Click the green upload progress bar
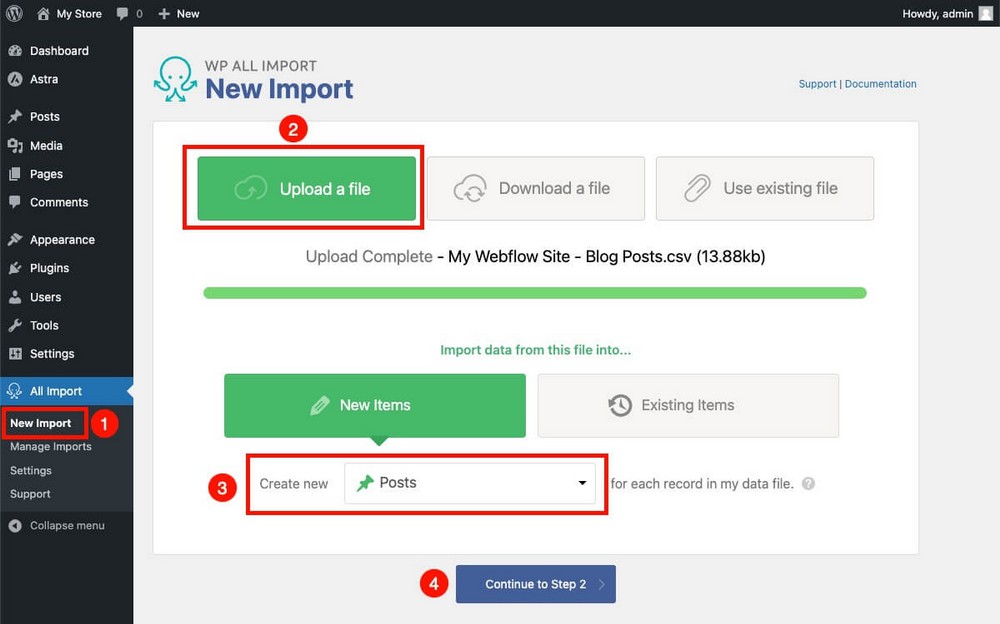This screenshot has height=624, width=1000. coord(535,293)
